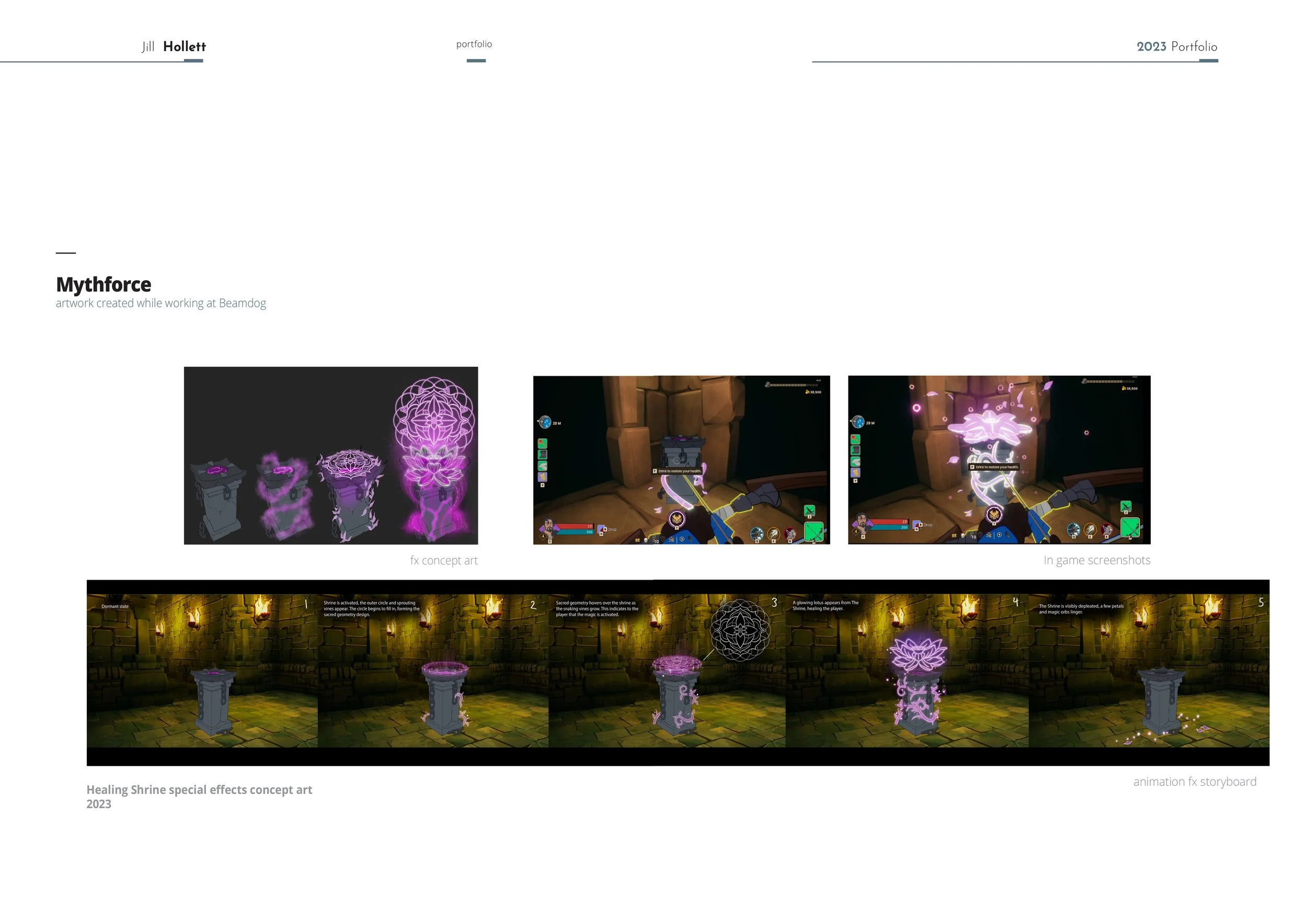Click the 'Sacred geometry hovers over the shrine' caption
This screenshot has width=1307, height=924.
tap(597, 609)
